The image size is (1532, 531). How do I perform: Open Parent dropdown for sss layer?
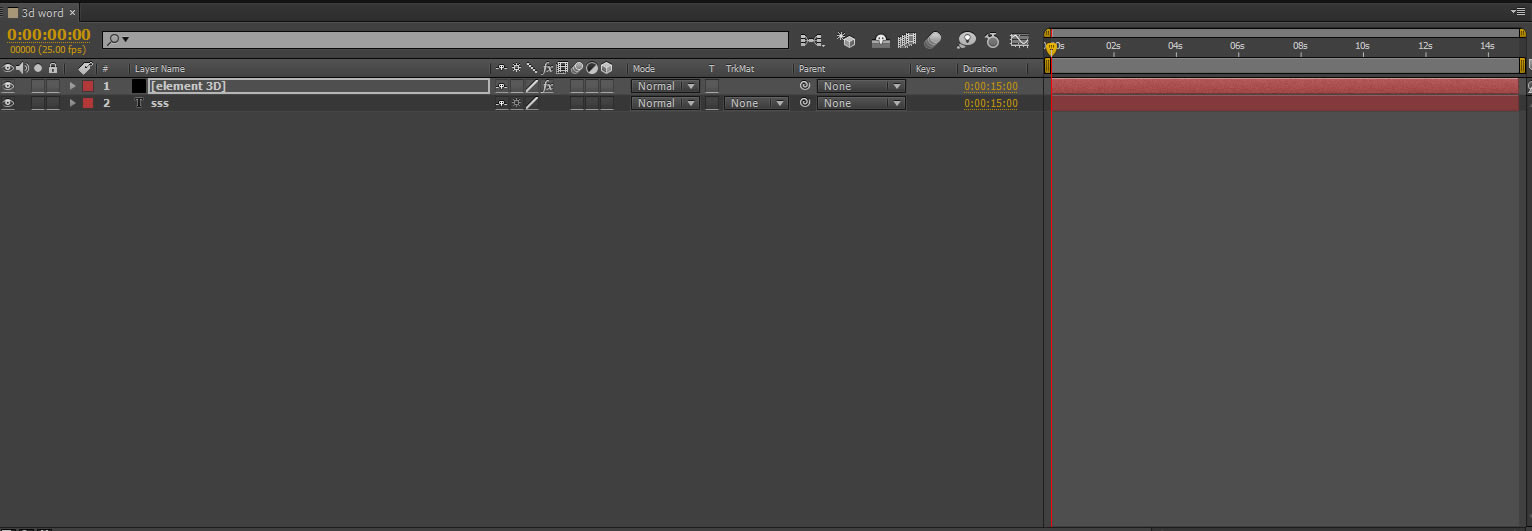coord(861,103)
